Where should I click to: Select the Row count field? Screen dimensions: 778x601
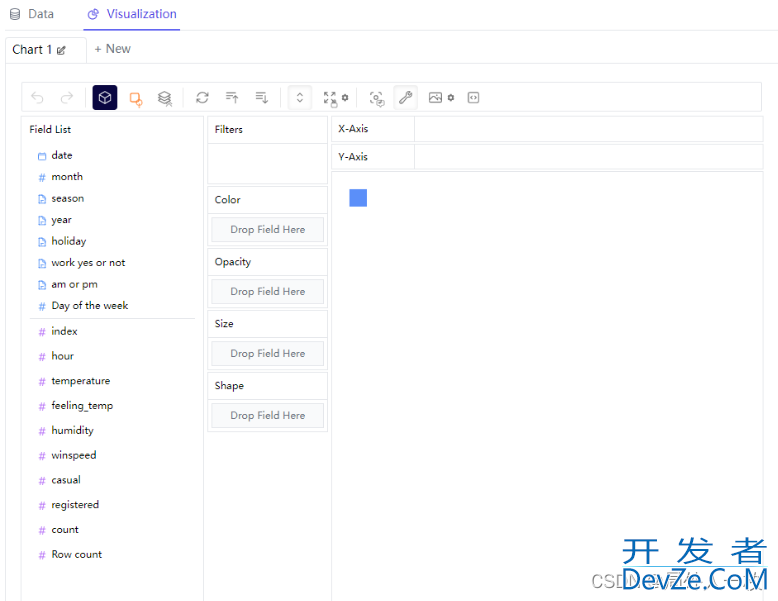click(77, 554)
